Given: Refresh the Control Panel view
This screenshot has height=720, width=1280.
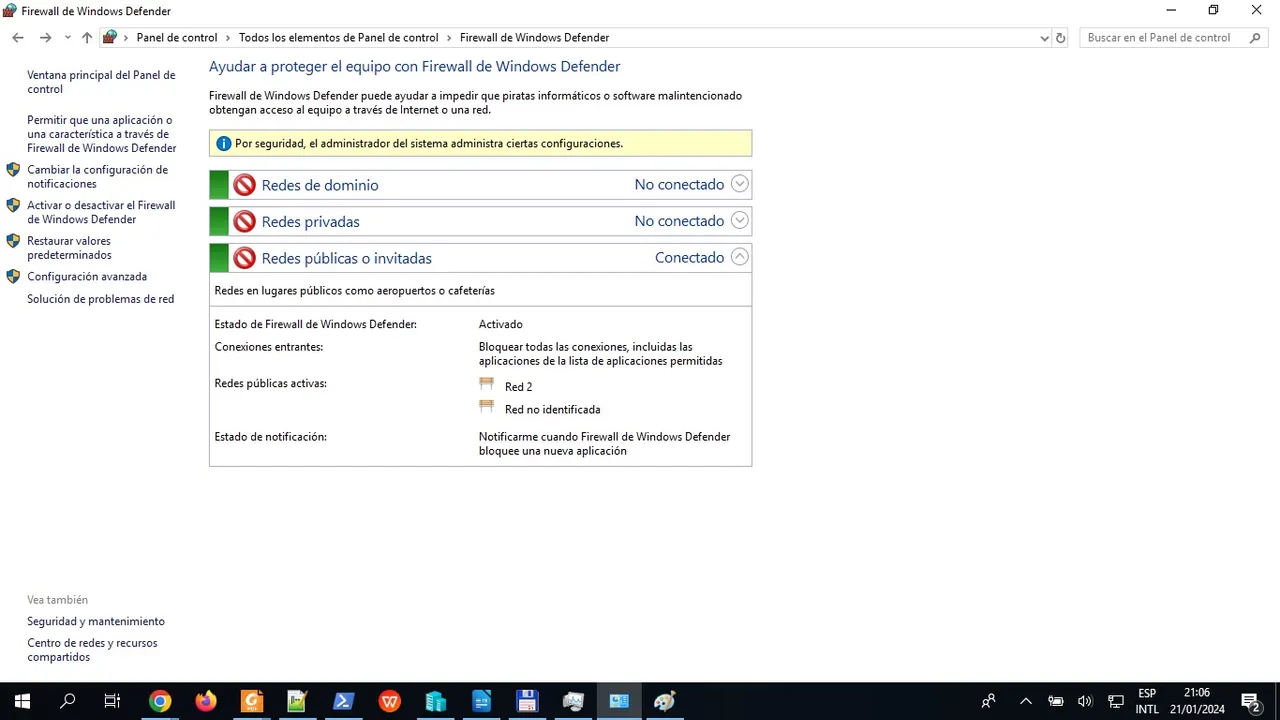Looking at the screenshot, I should (1061, 38).
